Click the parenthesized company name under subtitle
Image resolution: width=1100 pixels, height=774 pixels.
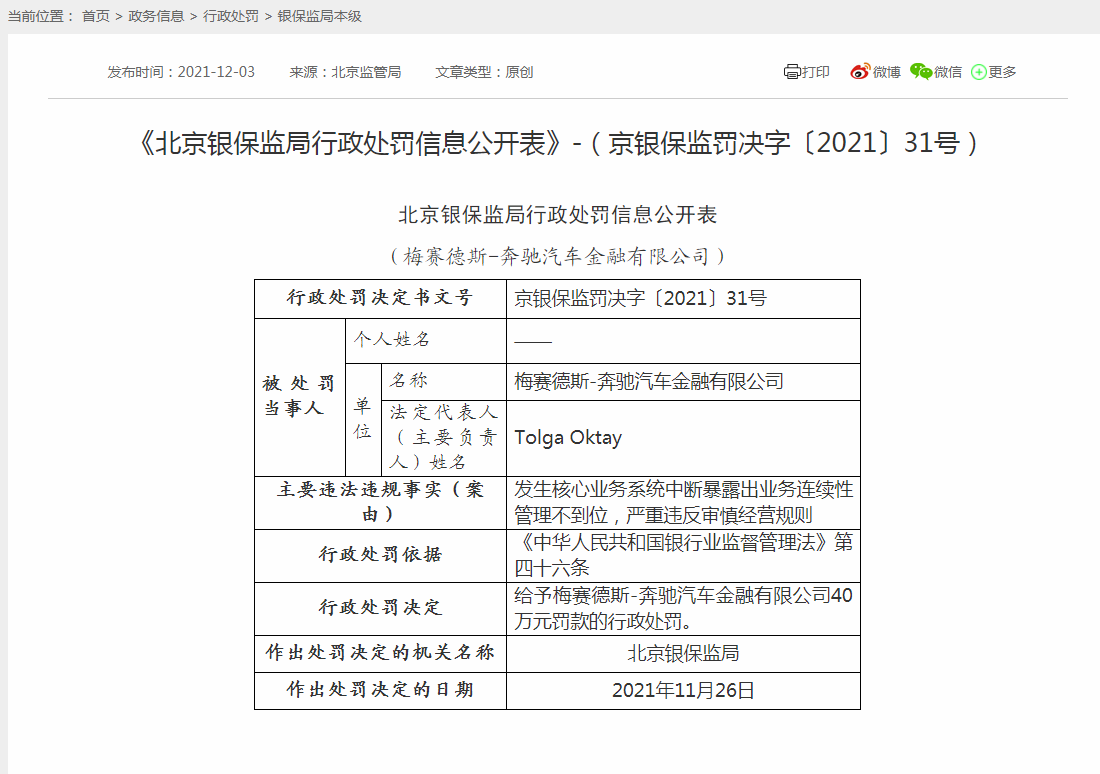[x=557, y=256]
